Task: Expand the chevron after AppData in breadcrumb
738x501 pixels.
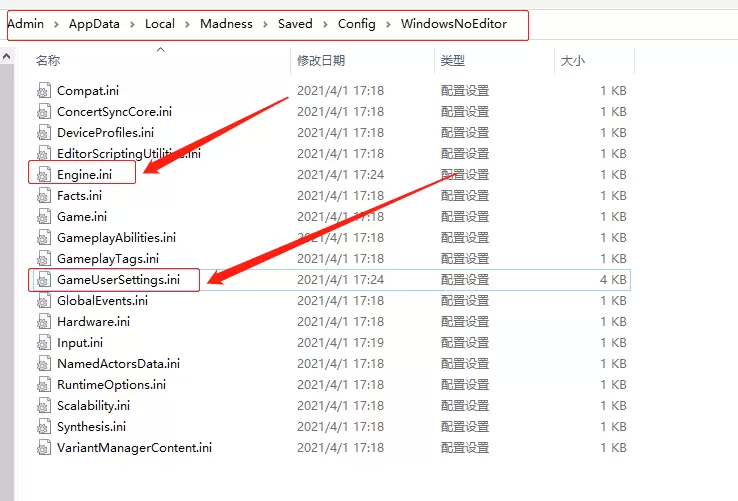Action: pos(129,24)
